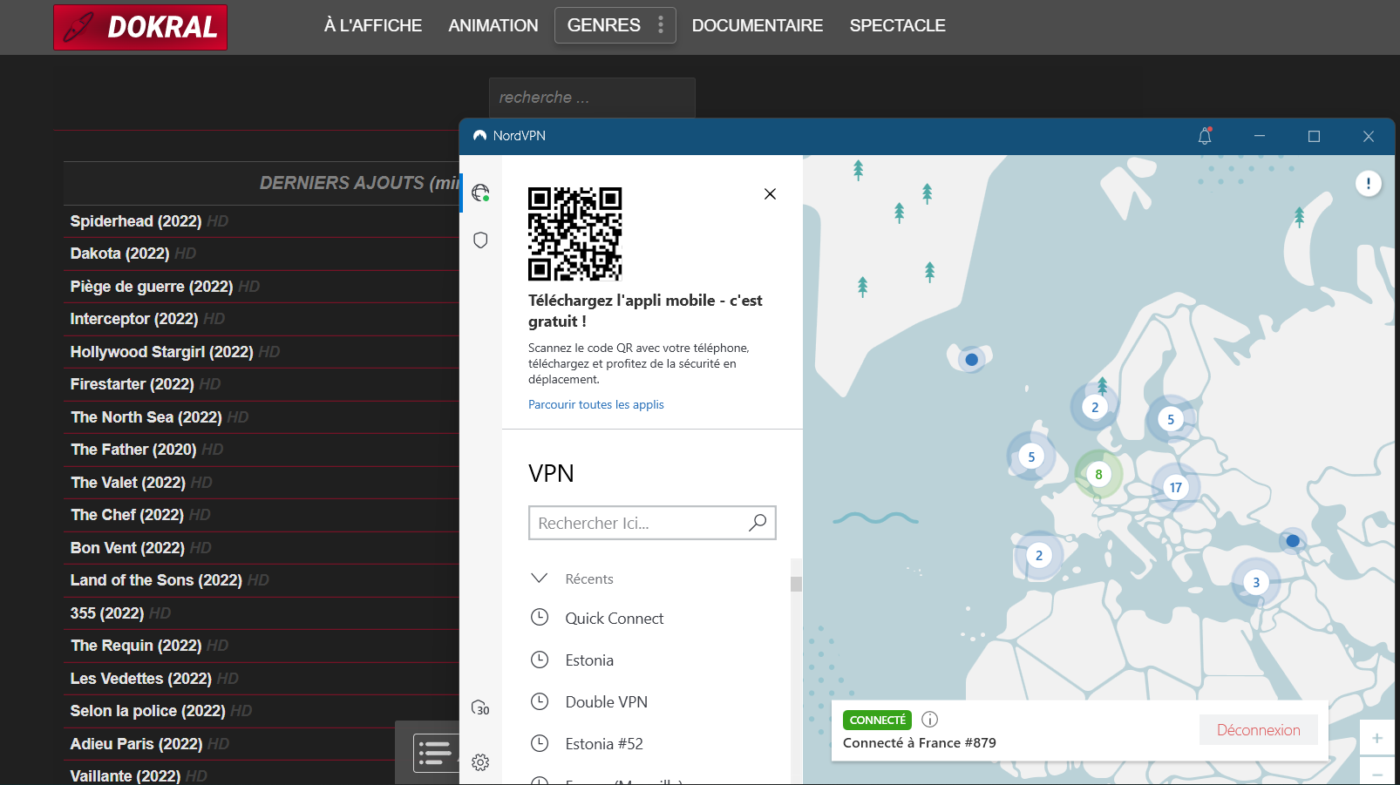1400x785 pixels.
Task: Click the server list scrollbar thumb
Action: click(x=796, y=584)
